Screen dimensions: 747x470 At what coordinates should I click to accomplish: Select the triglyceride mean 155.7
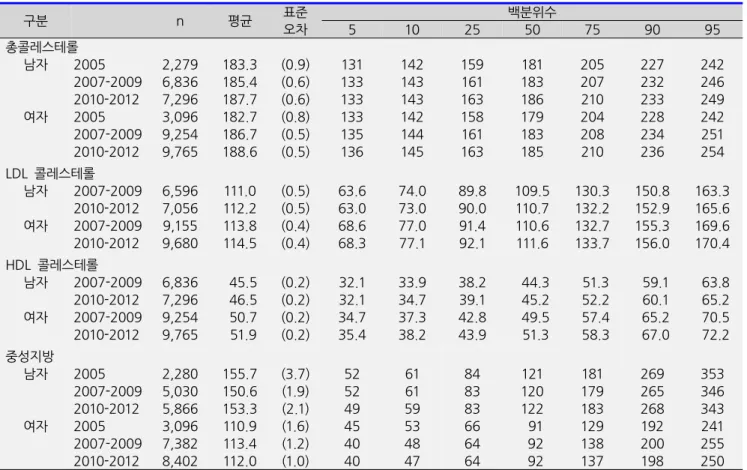(240, 374)
